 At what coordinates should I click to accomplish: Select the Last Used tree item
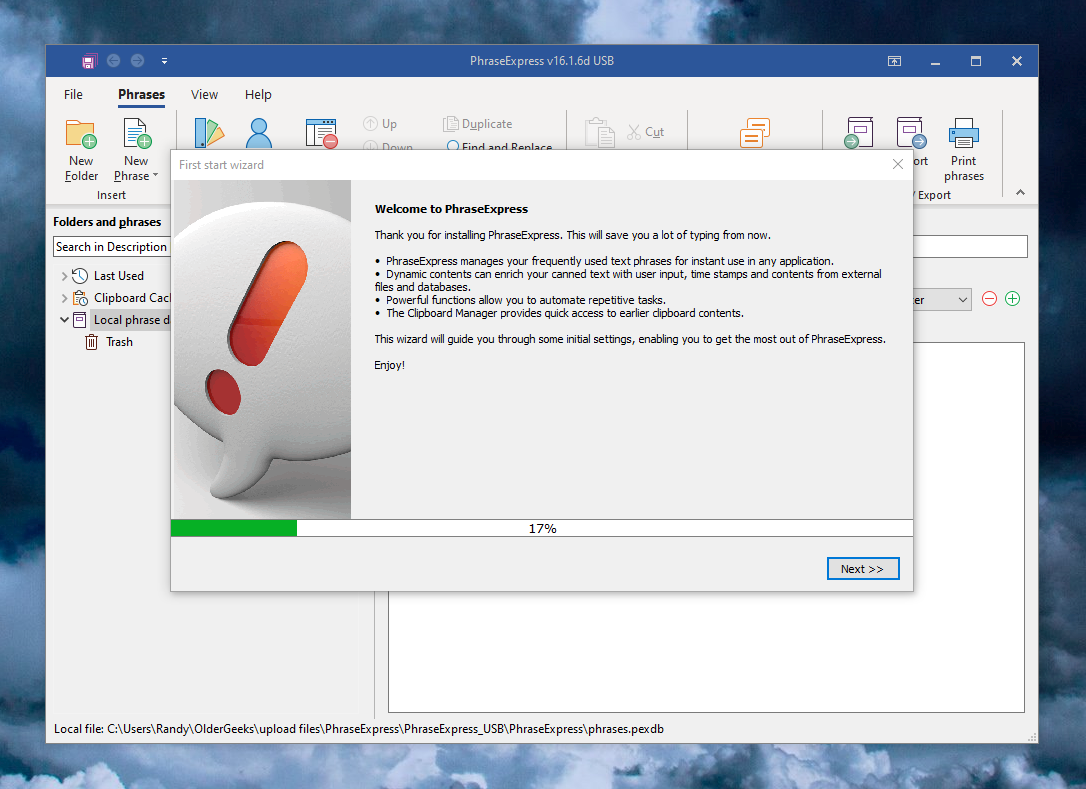(119, 276)
